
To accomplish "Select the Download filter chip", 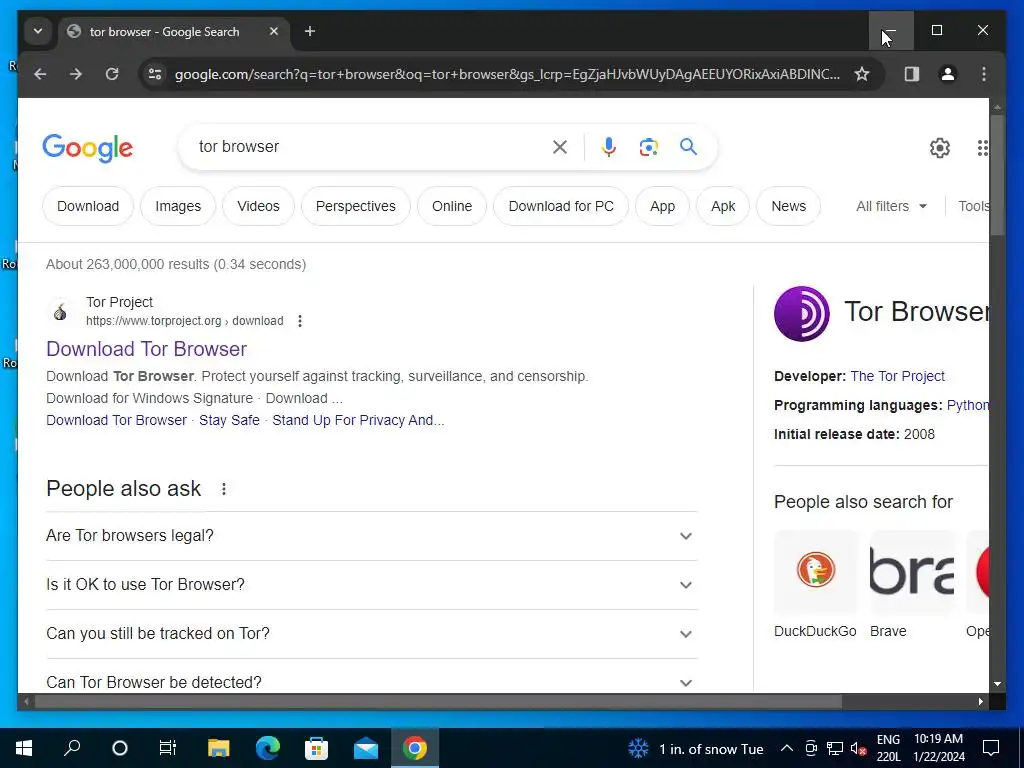I will click(88, 206).
